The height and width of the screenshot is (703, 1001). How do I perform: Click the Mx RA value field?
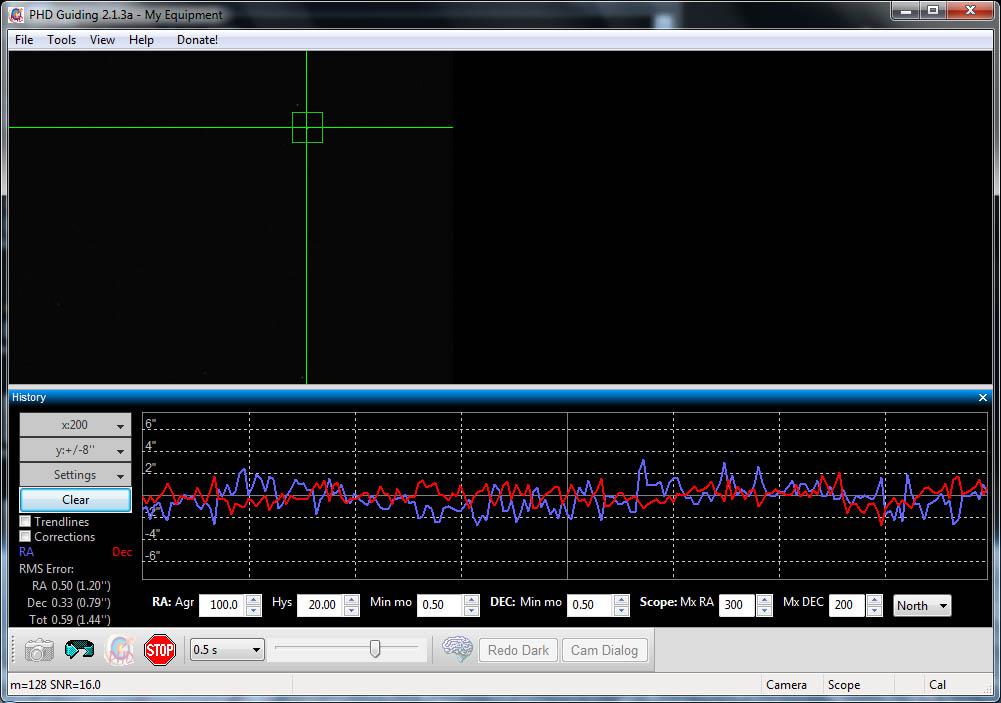(x=739, y=605)
